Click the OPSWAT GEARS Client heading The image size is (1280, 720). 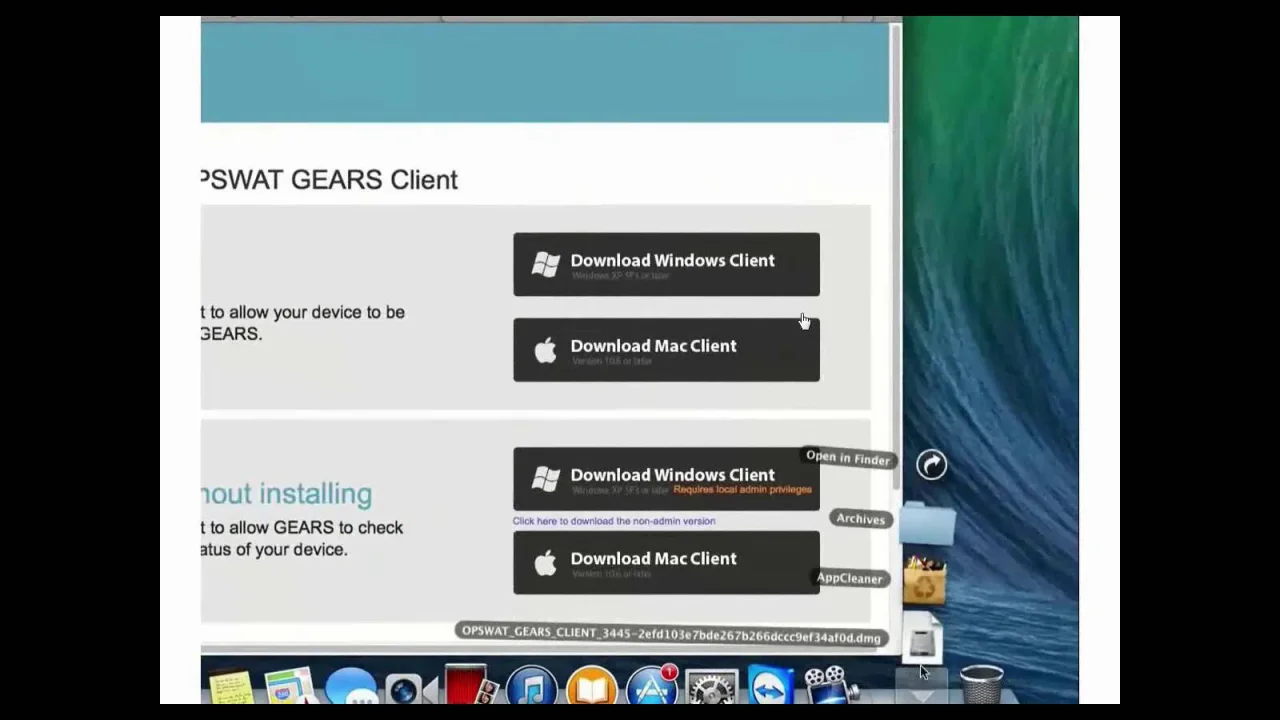coord(329,180)
